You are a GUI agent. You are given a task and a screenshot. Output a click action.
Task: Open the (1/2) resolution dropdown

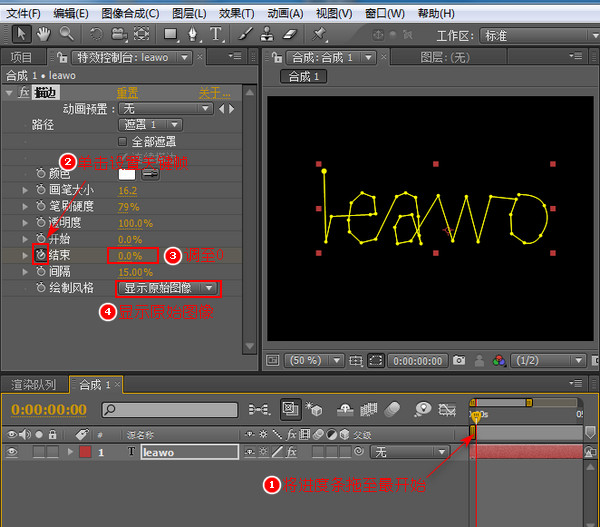548,361
